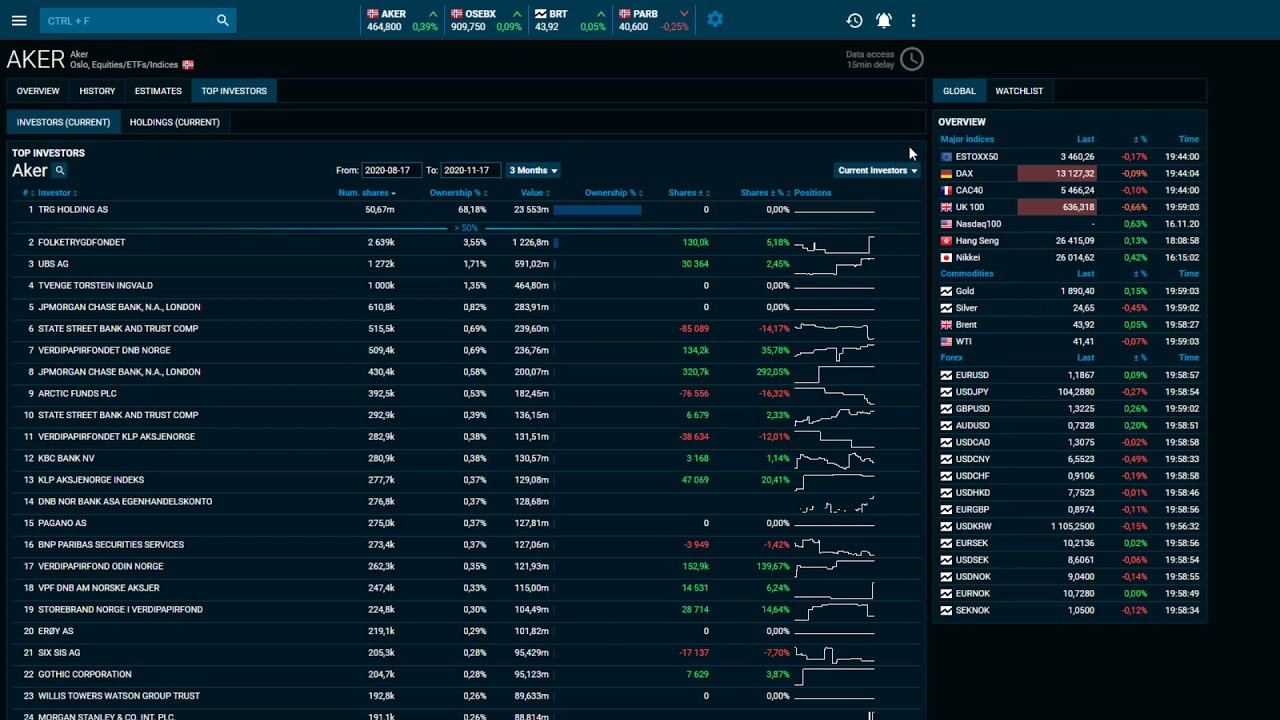The width and height of the screenshot is (1280, 720).
Task: Click the USDJPY chart icon
Action: 946,392
